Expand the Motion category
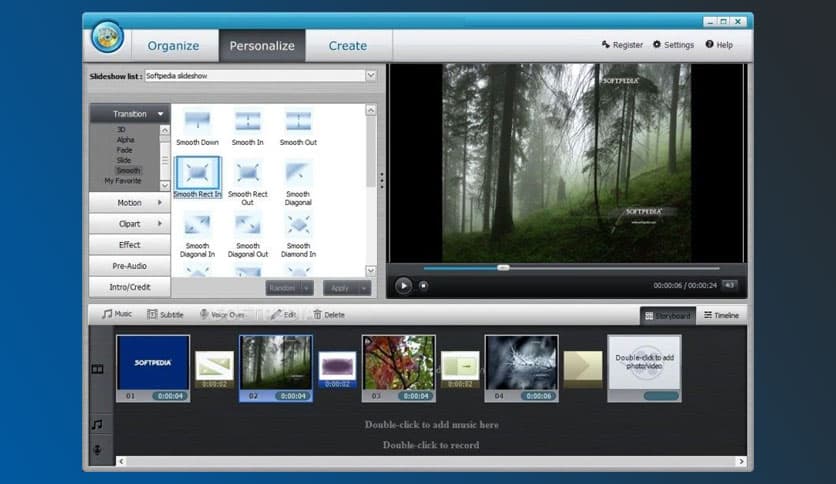836x484 pixels. [x=130, y=203]
